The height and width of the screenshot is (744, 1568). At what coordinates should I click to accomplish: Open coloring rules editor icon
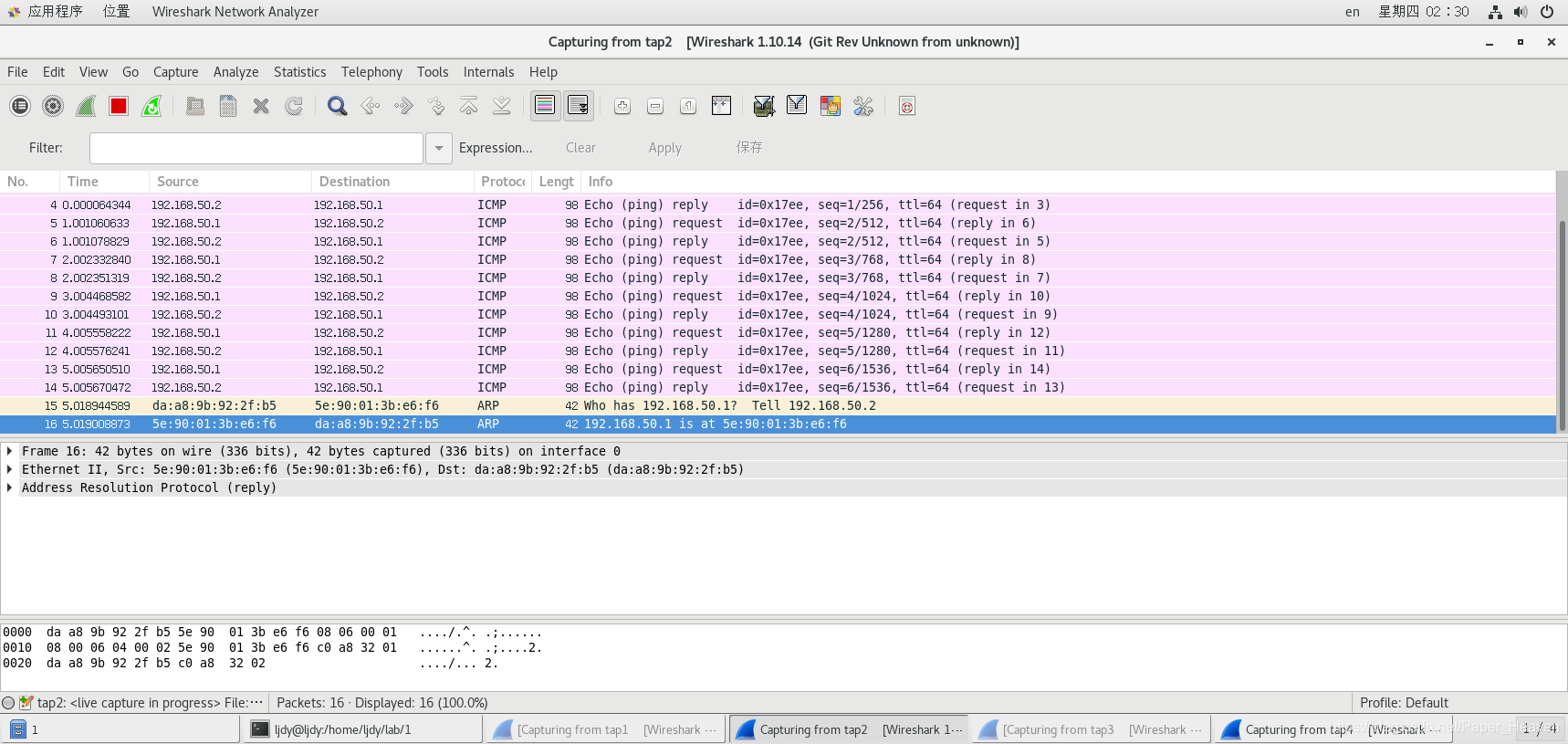tap(831, 106)
